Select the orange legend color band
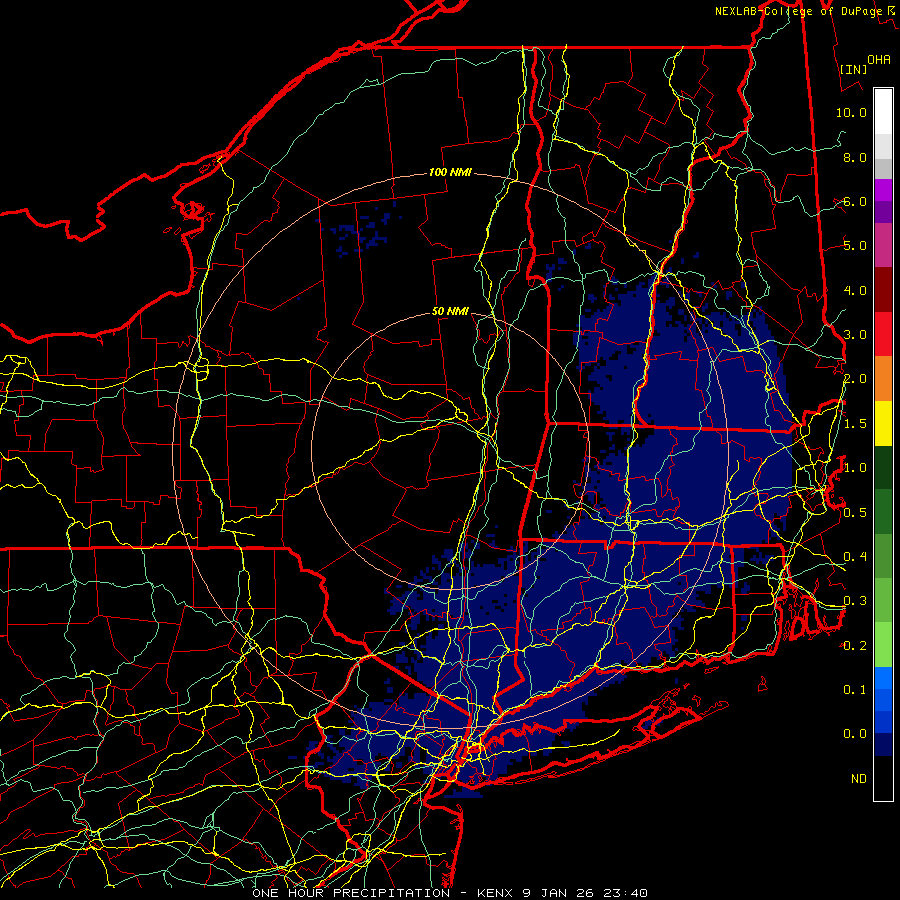Image resolution: width=900 pixels, height=900 pixels. [x=883, y=379]
